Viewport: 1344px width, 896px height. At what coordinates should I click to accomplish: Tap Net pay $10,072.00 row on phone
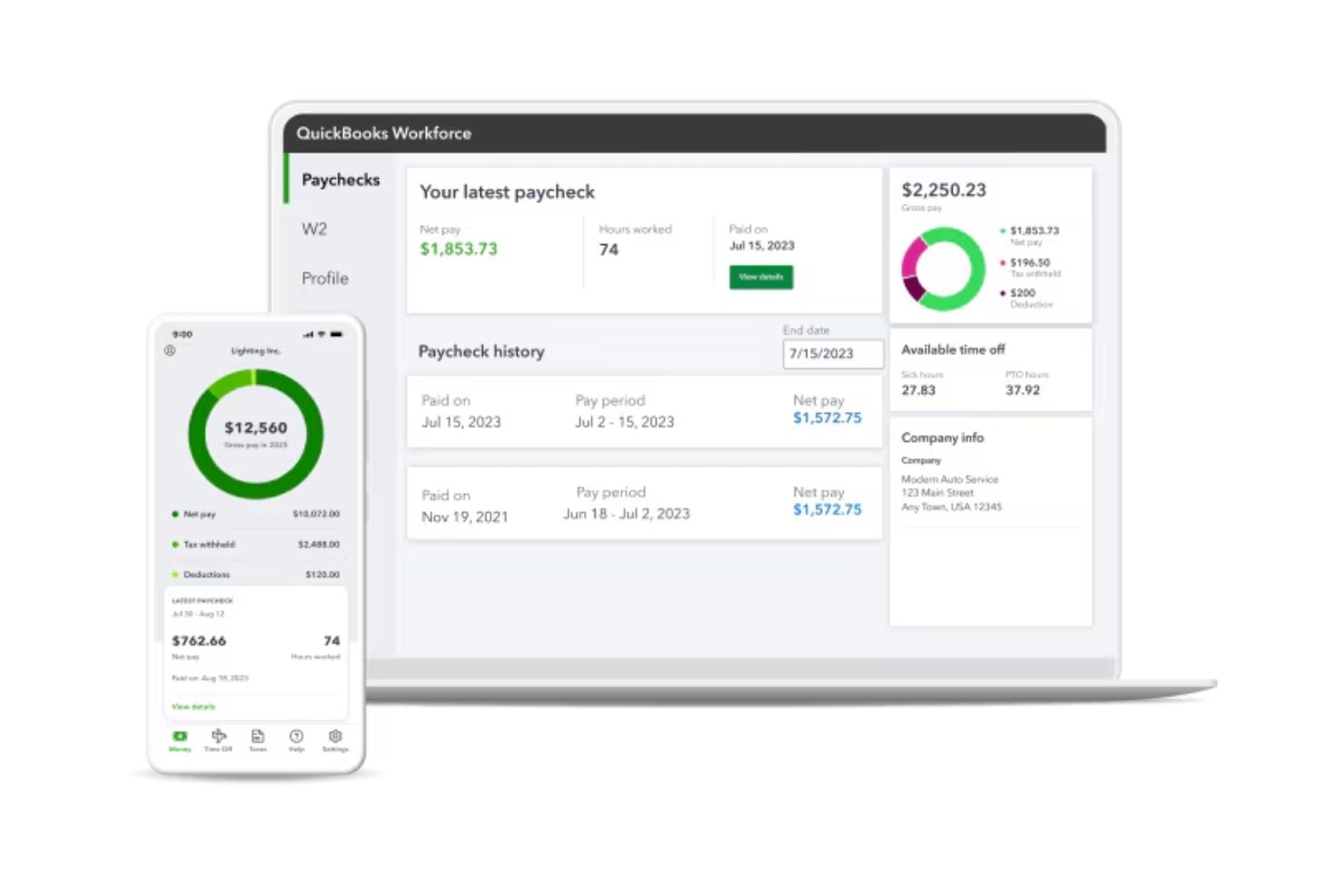(x=256, y=514)
